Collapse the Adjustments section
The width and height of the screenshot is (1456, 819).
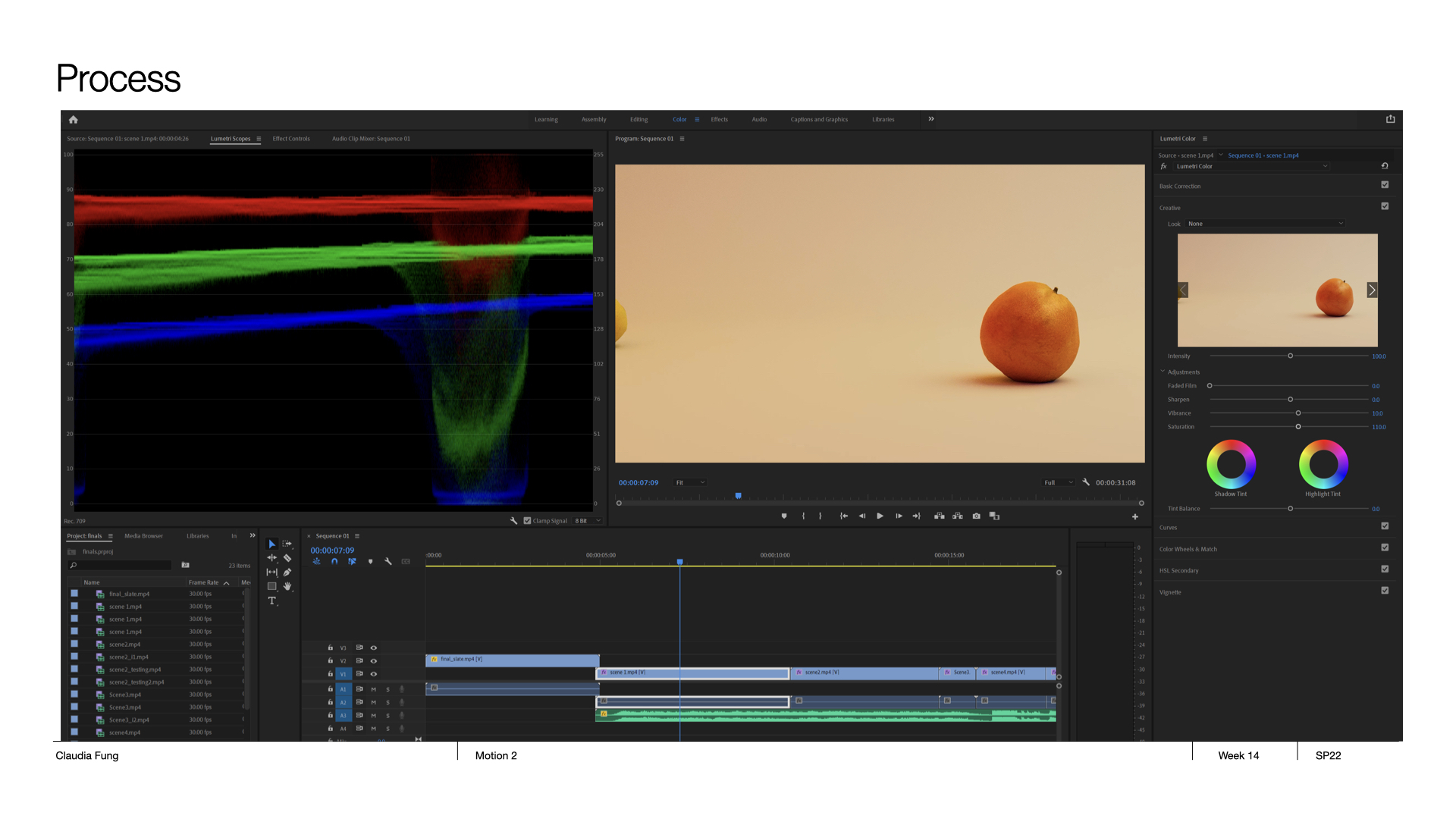point(1163,372)
